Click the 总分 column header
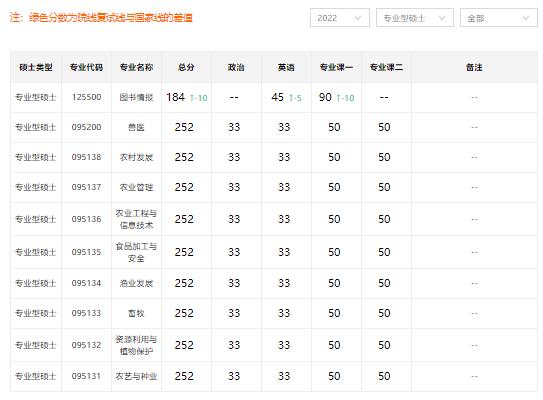Screen dimensions: 543x400 tap(186, 67)
